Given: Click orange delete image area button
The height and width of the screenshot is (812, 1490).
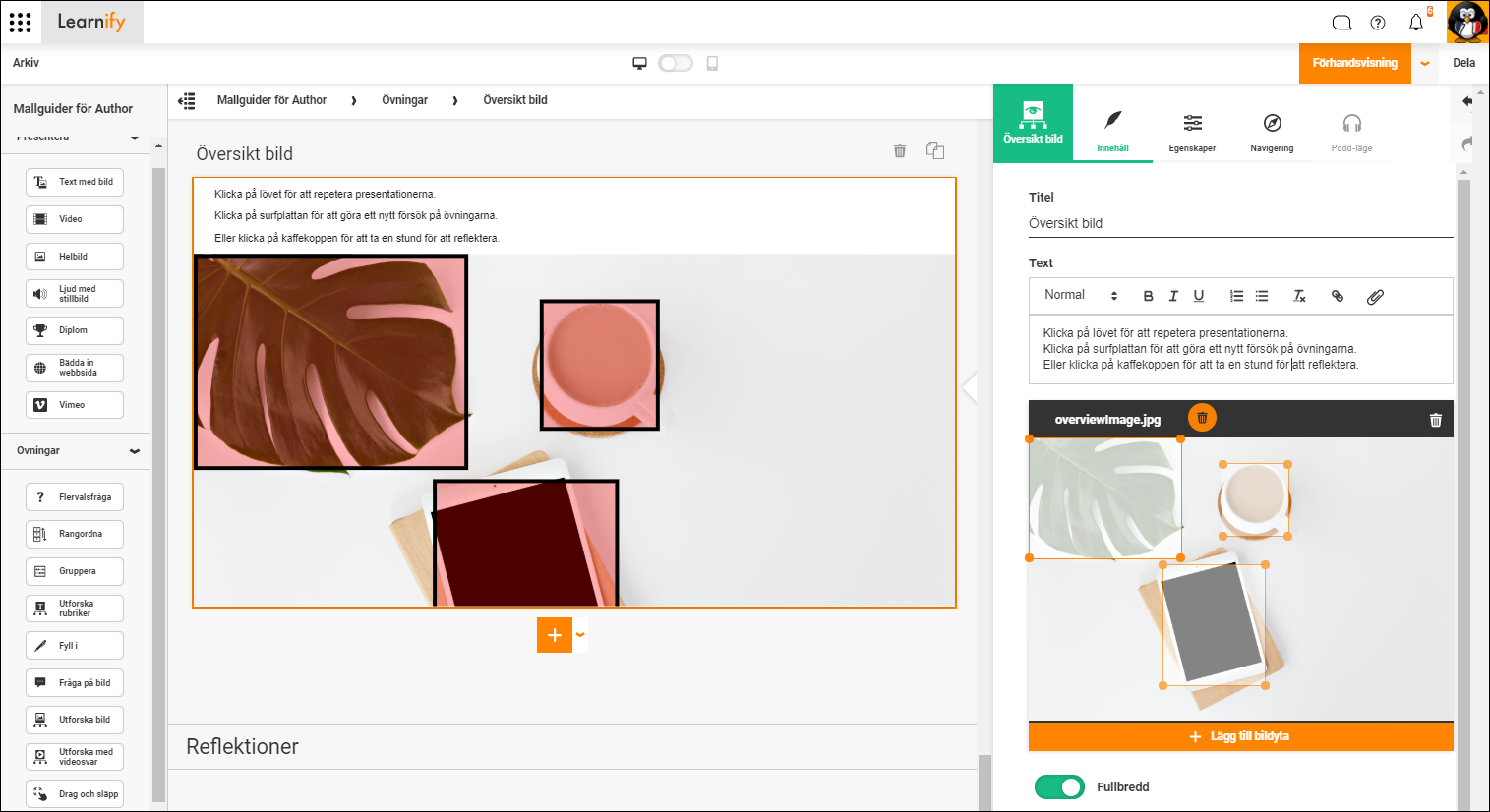Looking at the screenshot, I should pos(1202,418).
